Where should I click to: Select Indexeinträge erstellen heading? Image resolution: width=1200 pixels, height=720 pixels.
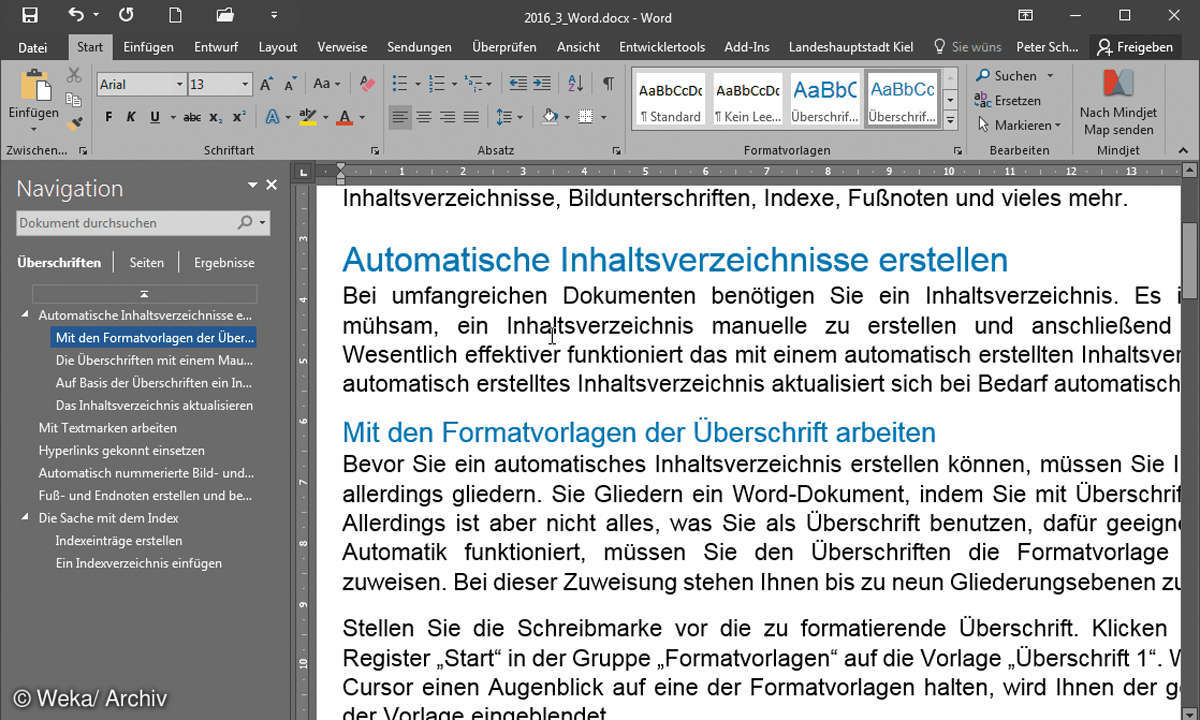click(119, 541)
